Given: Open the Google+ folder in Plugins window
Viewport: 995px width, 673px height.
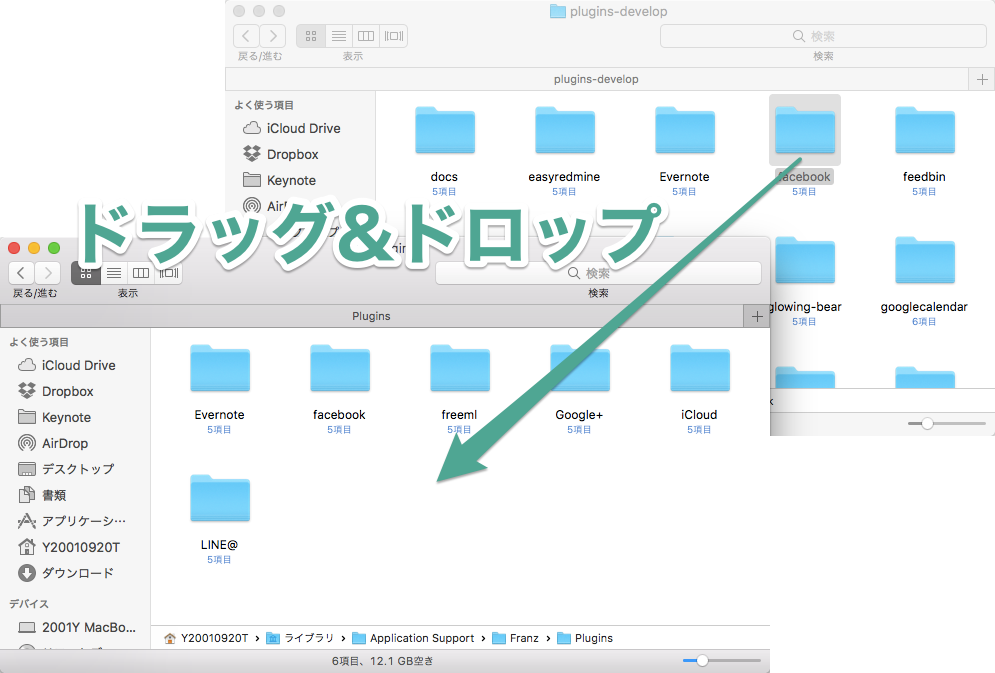Looking at the screenshot, I should coord(579,369).
